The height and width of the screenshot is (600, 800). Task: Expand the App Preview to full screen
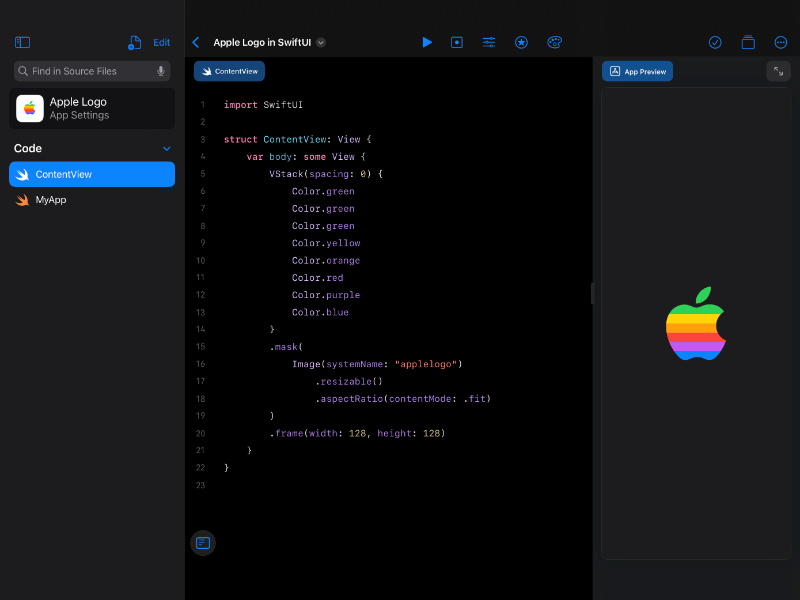click(778, 71)
